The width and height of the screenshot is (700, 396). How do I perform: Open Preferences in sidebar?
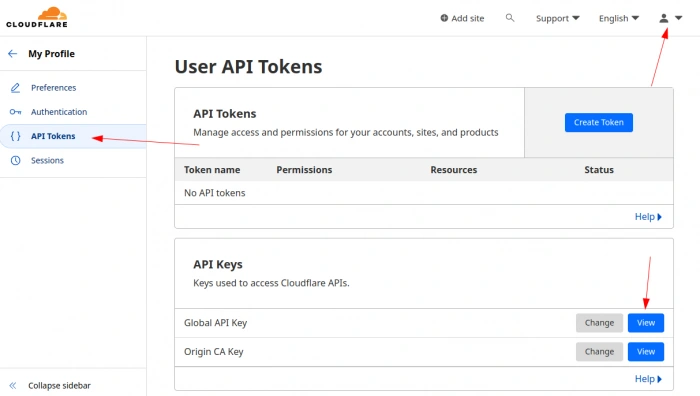54,88
